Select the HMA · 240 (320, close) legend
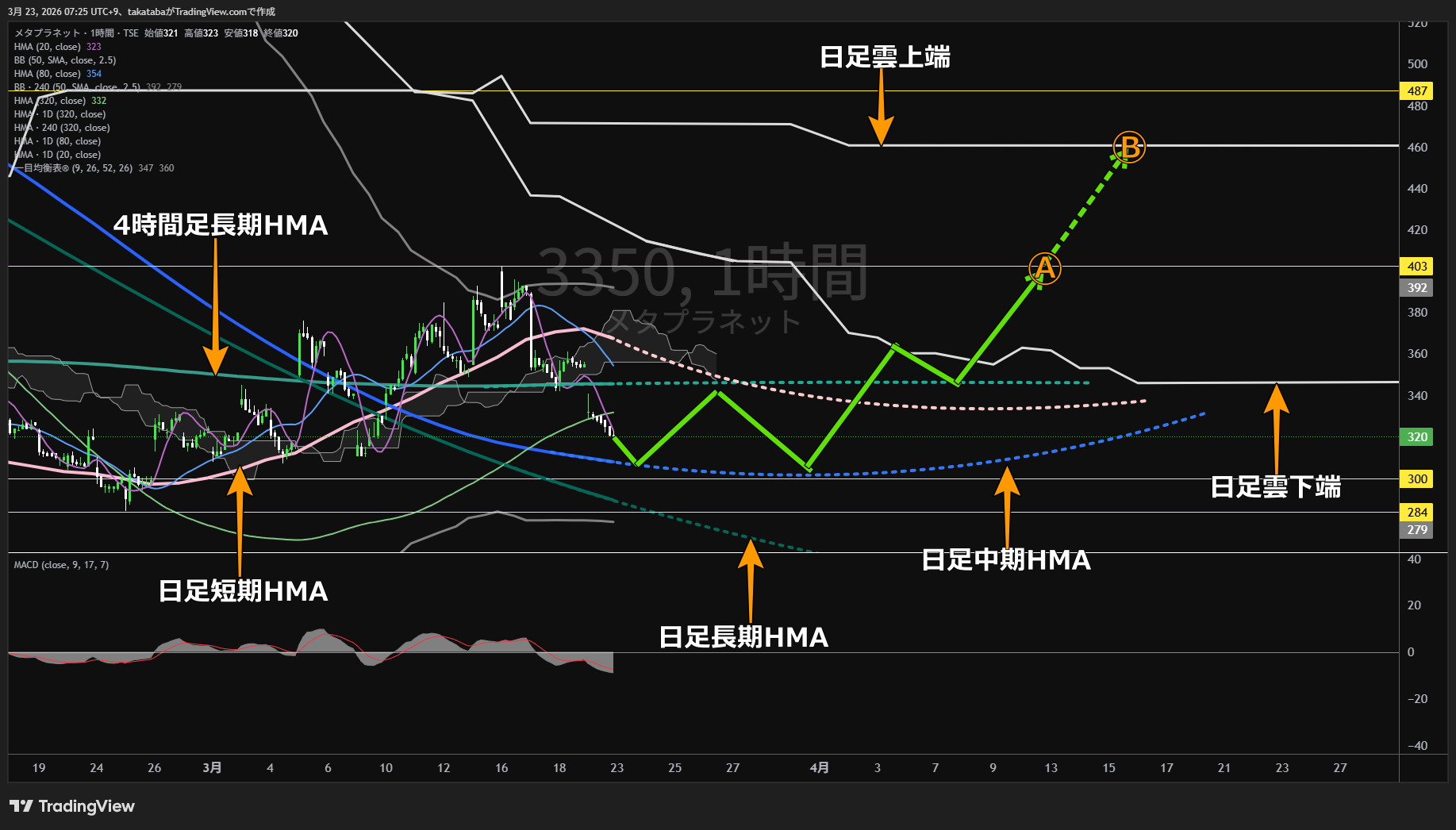1456x830 pixels. coord(62,128)
